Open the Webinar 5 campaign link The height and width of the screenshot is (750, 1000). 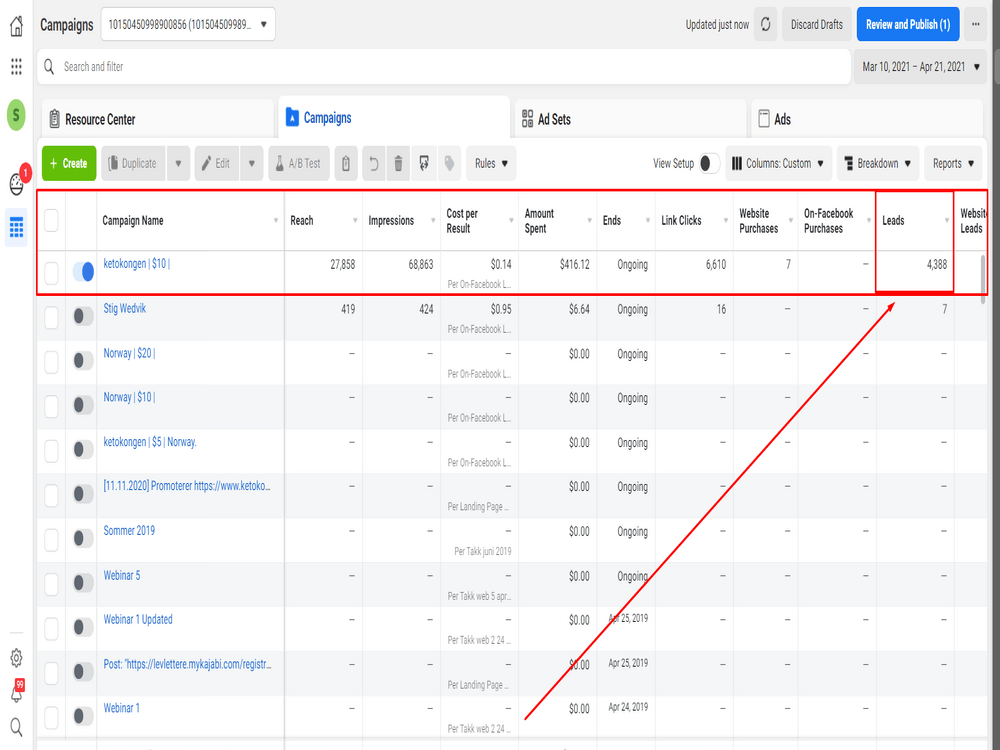[x=121, y=575]
